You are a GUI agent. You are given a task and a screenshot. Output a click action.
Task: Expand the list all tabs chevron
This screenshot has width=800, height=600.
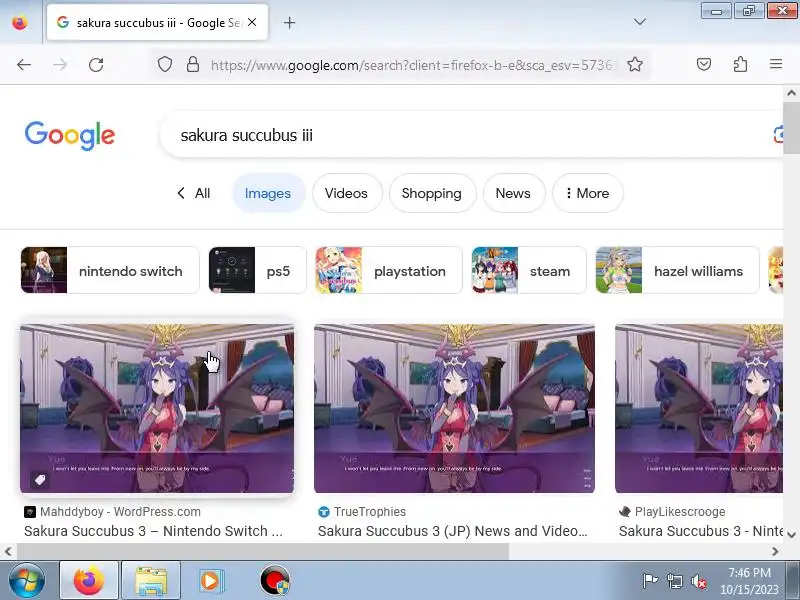640,22
